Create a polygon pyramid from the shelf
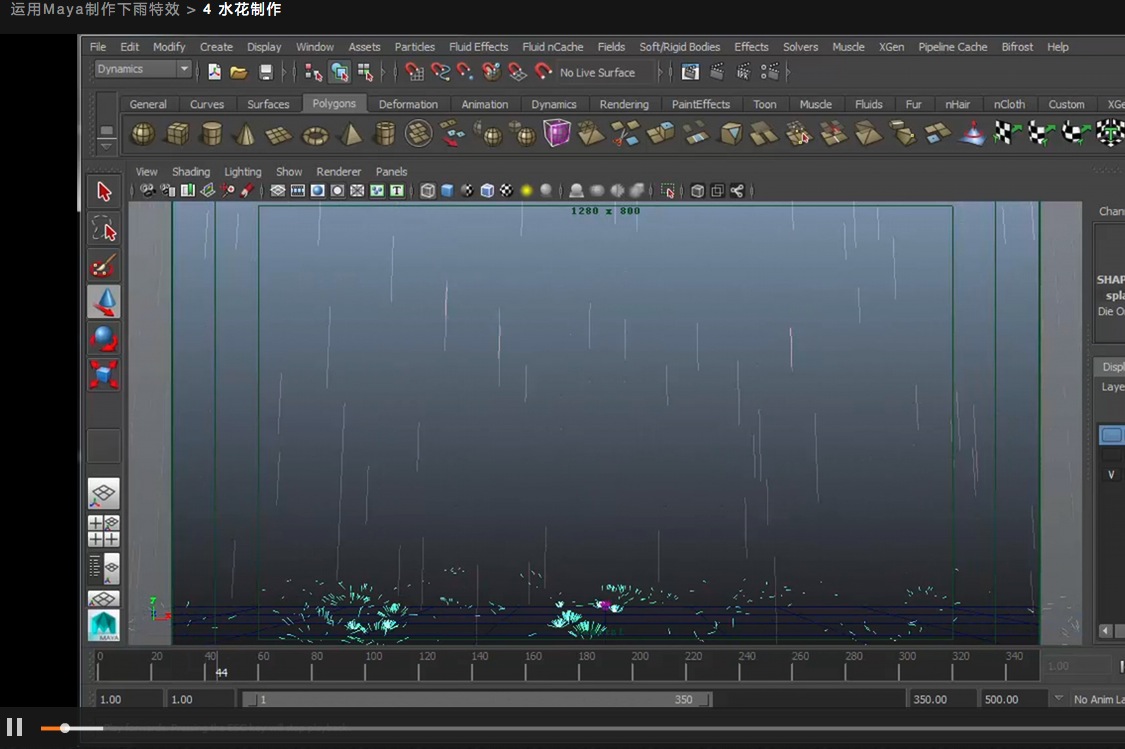The image size is (1125, 749). (x=351, y=133)
